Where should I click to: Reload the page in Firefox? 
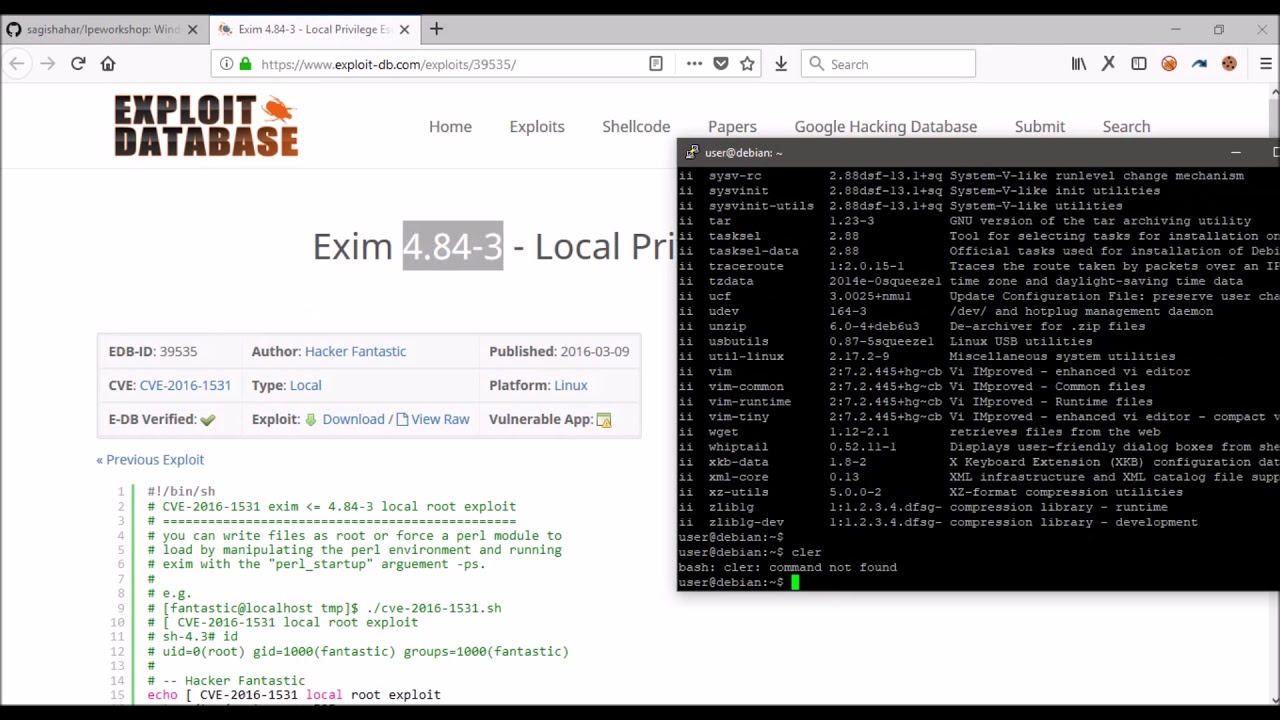coord(78,64)
